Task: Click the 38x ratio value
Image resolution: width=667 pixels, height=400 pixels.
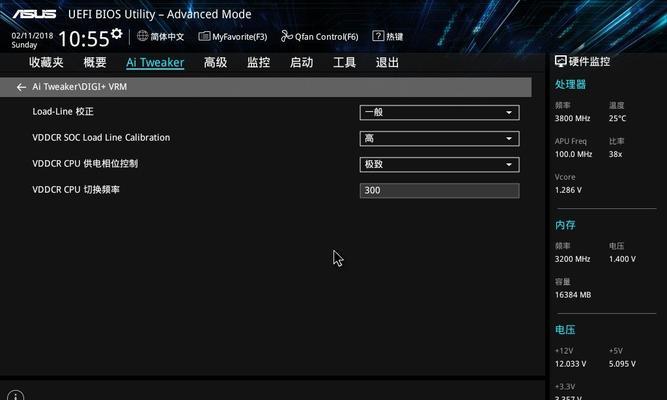Action: pos(616,154)
